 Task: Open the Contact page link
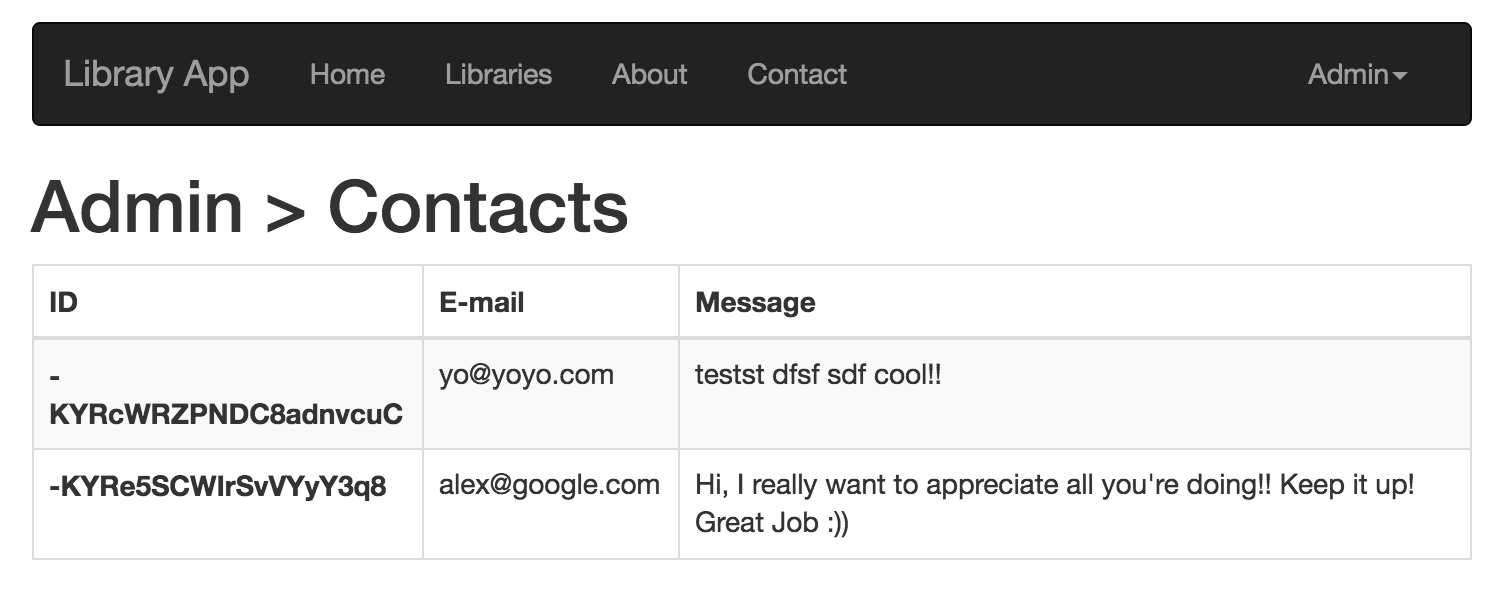[x=797, y=74]
